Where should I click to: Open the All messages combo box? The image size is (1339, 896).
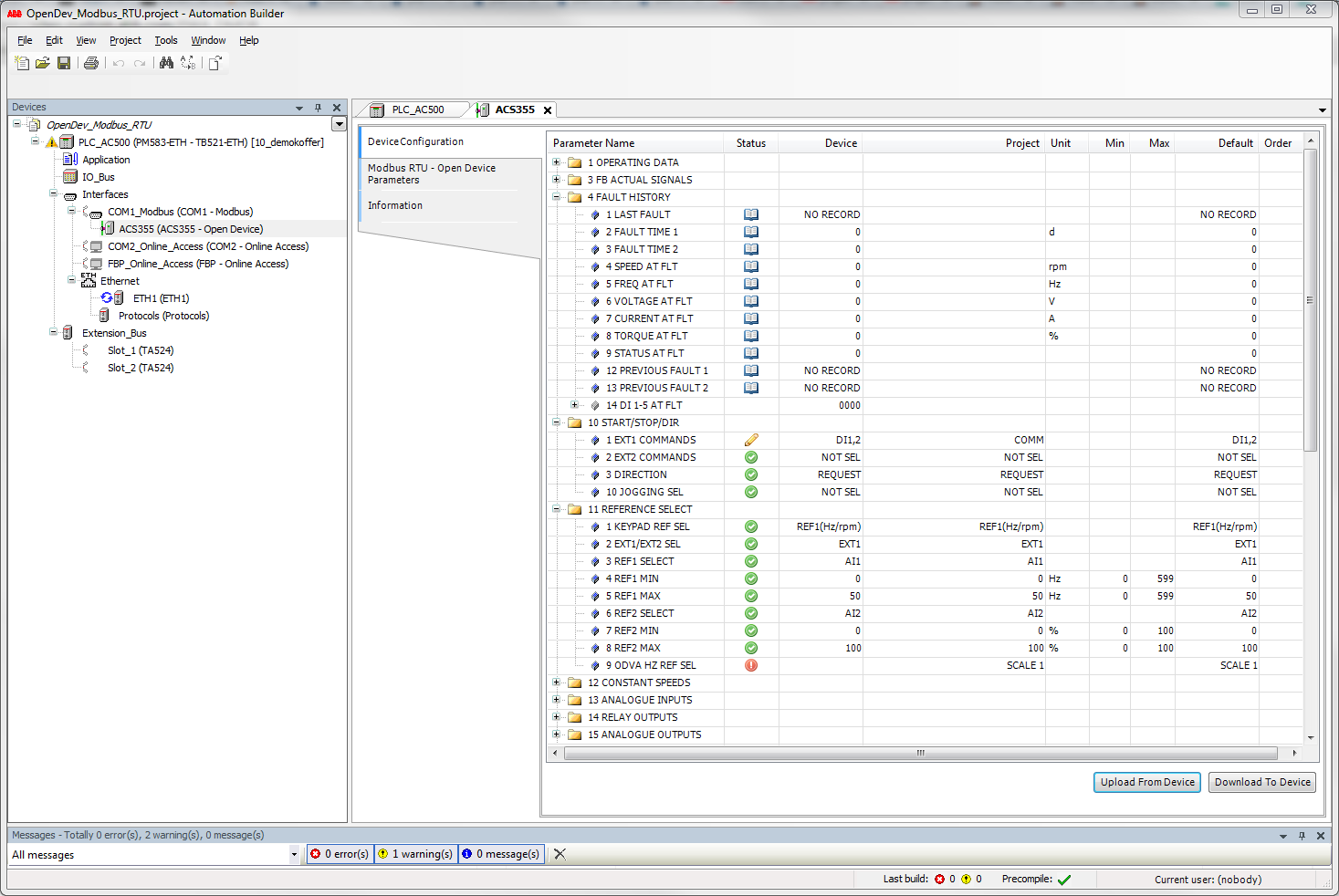tap(154, 855)
